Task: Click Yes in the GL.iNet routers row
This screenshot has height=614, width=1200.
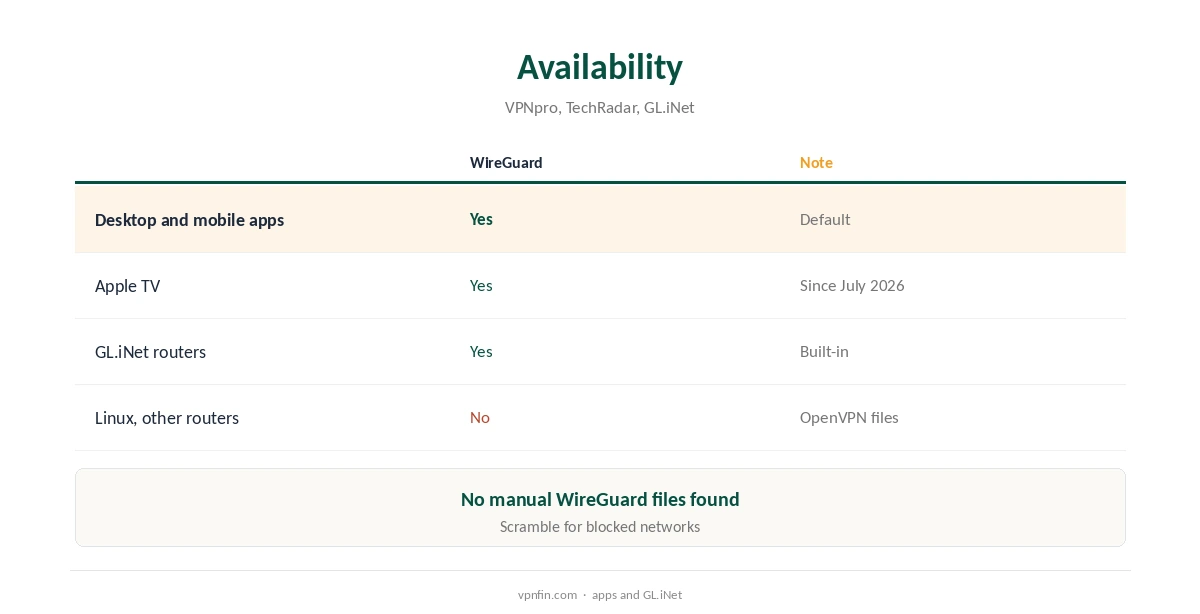Action: pos(481,351)
